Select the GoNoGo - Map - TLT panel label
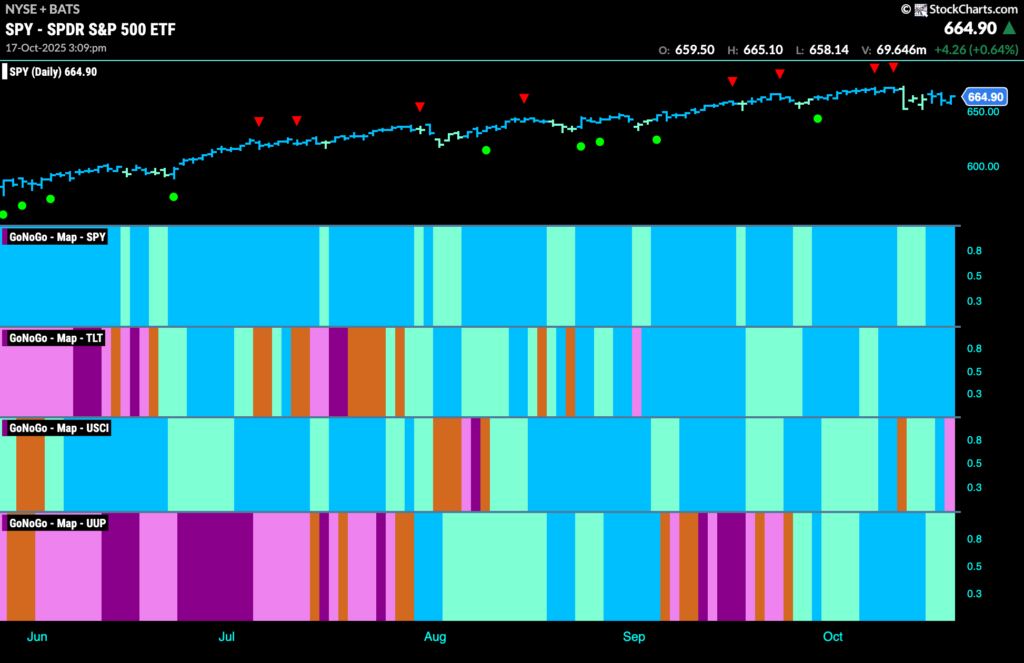 56,338
